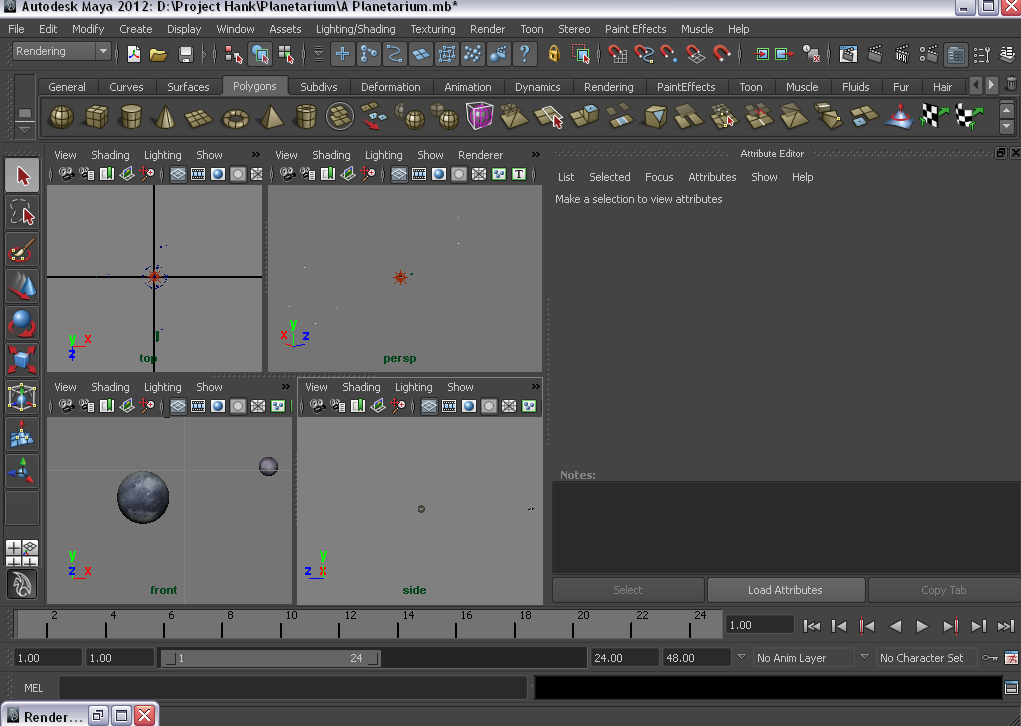
Task: Open the Anim Layer dropdown arrow
Action: pos(741,657)
